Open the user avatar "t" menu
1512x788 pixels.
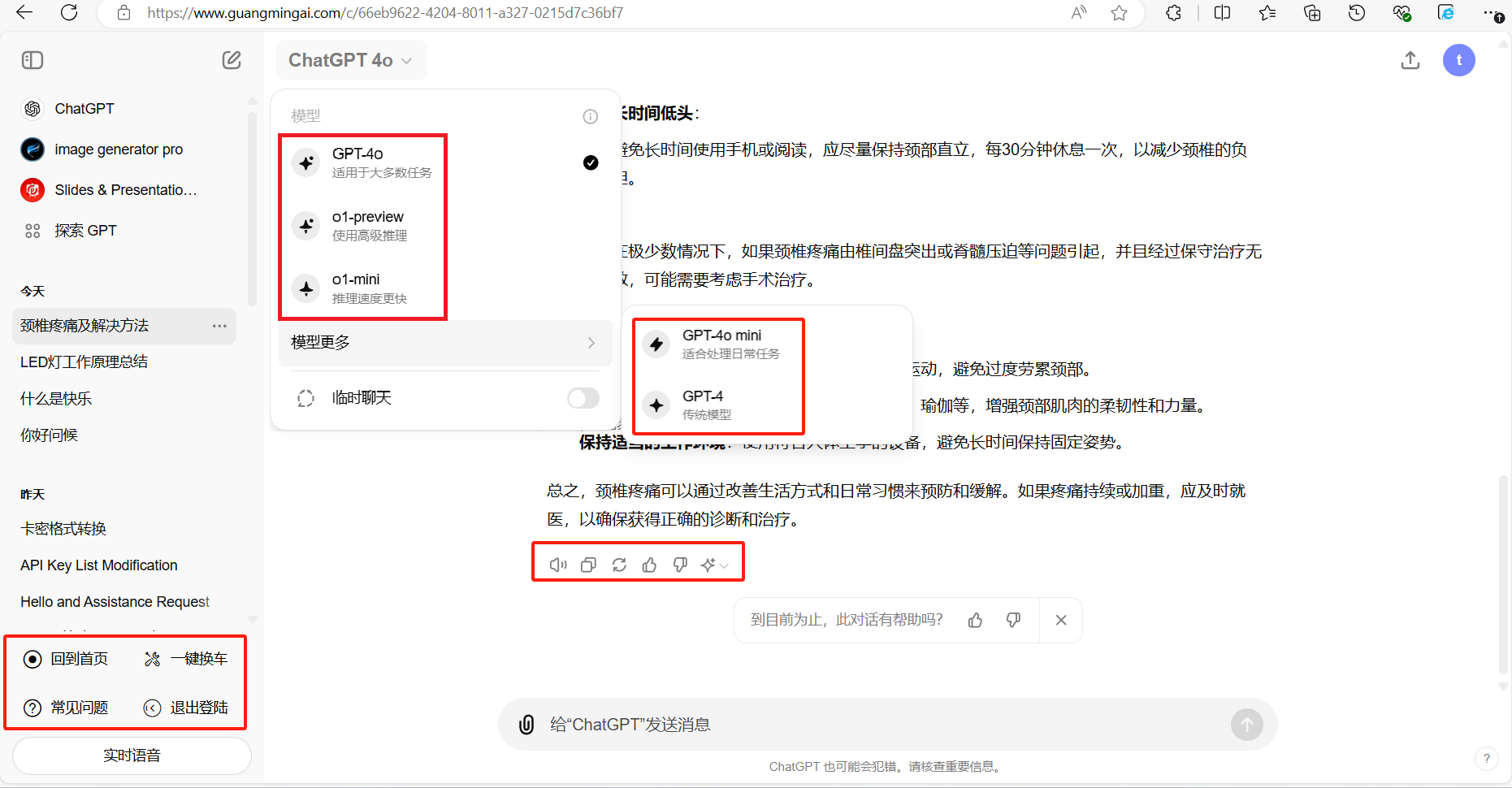(1459, 60)
